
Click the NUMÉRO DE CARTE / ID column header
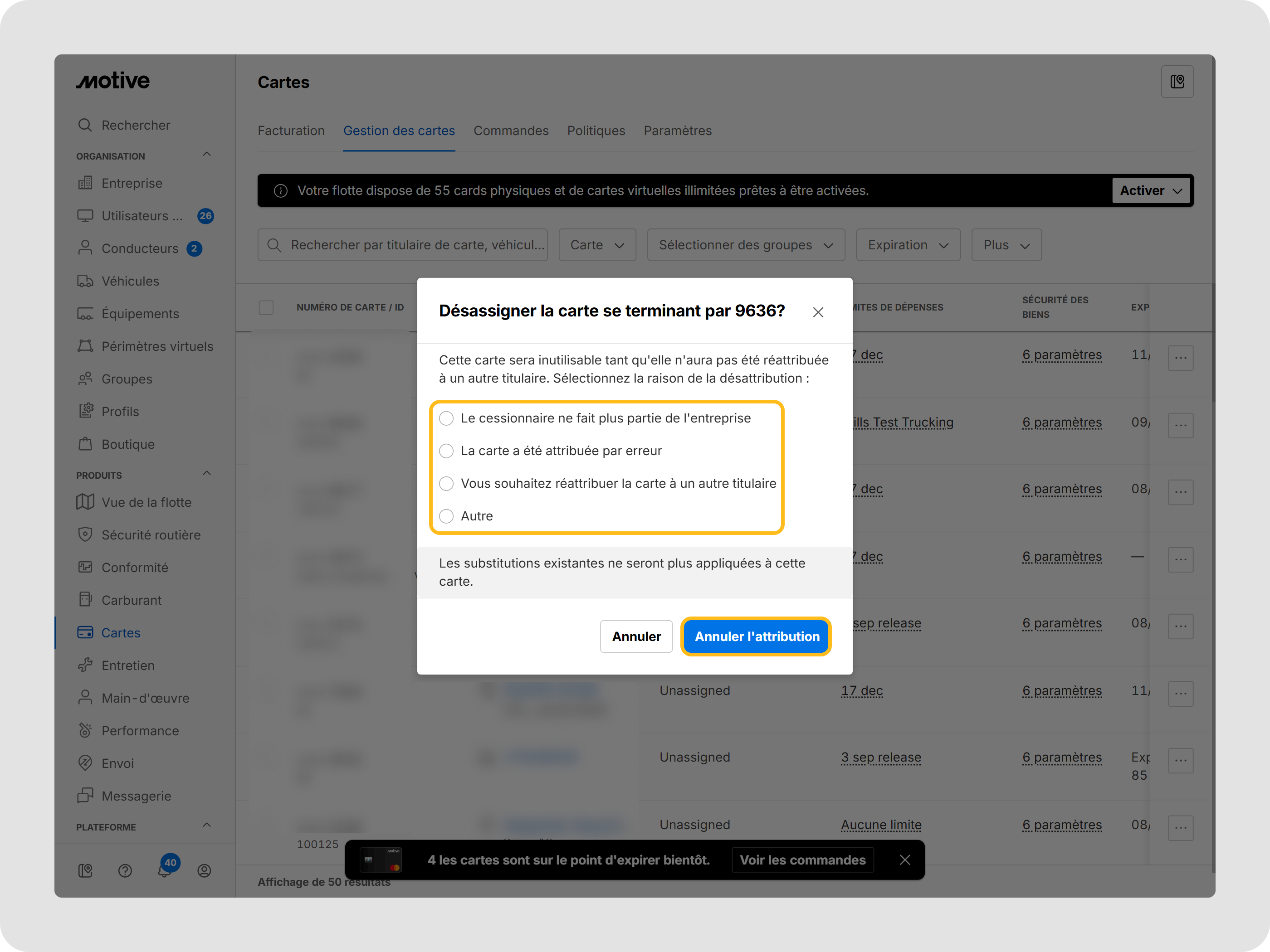(350, 307)
